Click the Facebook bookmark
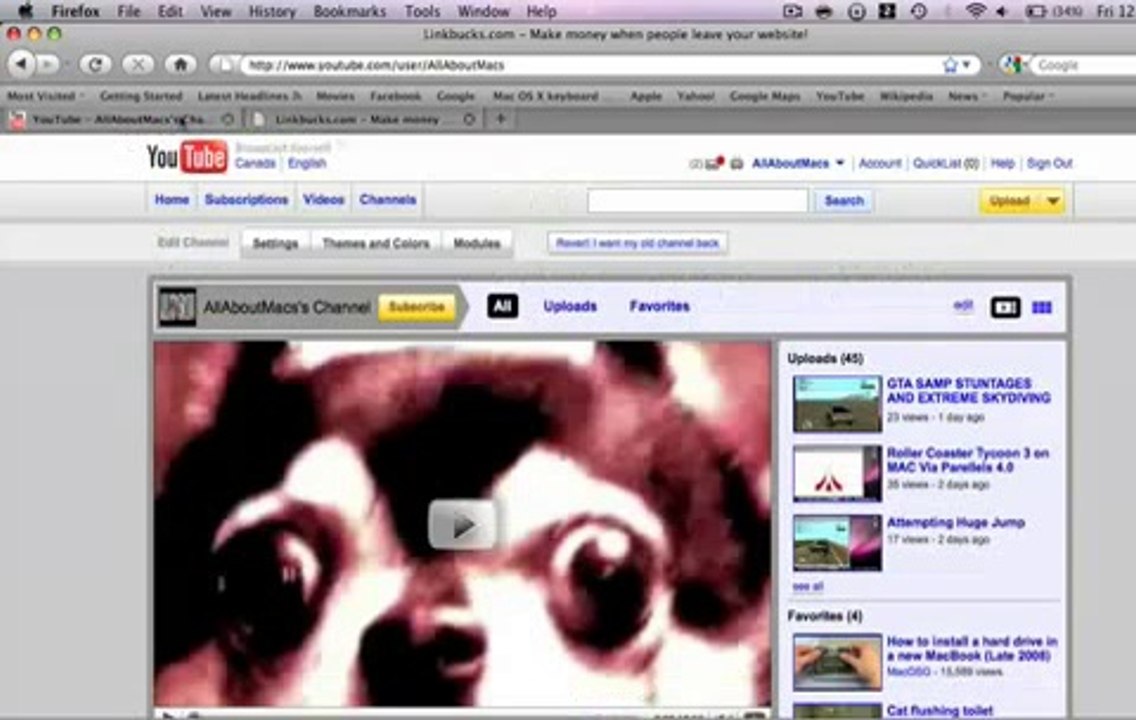The height and width of the screenshot is (720, 1136). (x=396, y=96)
